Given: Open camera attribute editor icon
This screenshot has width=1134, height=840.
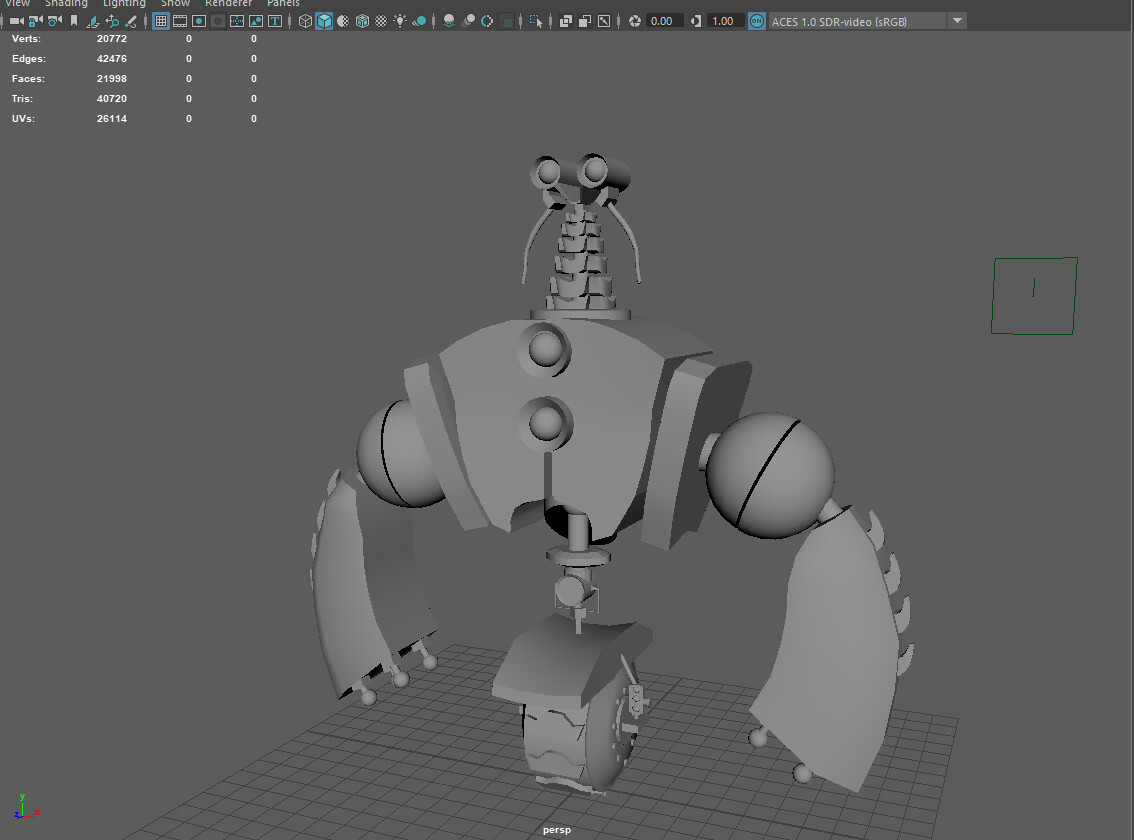Looking at the screenshot, I should point(54,20).
